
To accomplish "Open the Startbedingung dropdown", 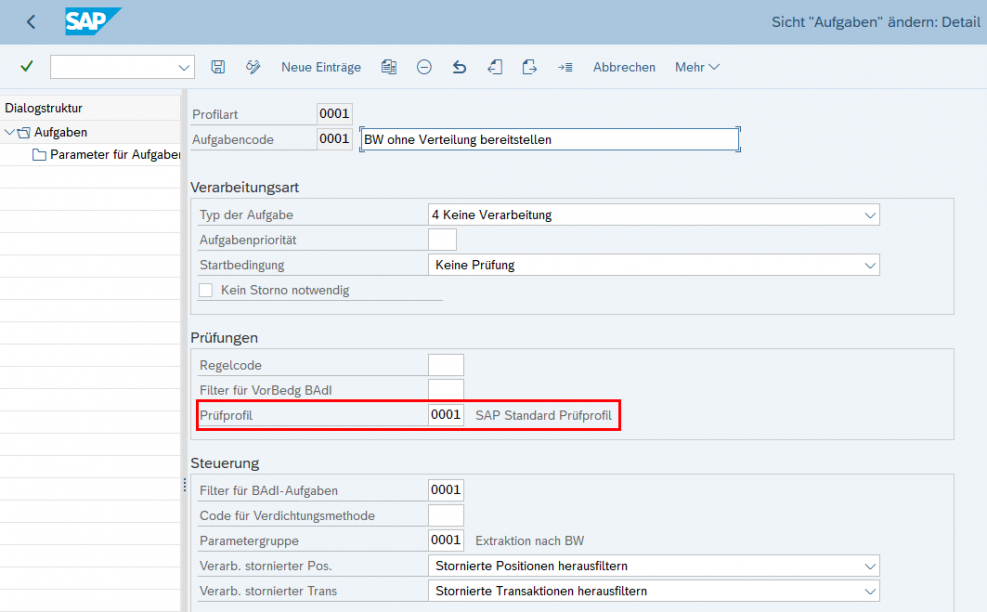I will [870, 266].
